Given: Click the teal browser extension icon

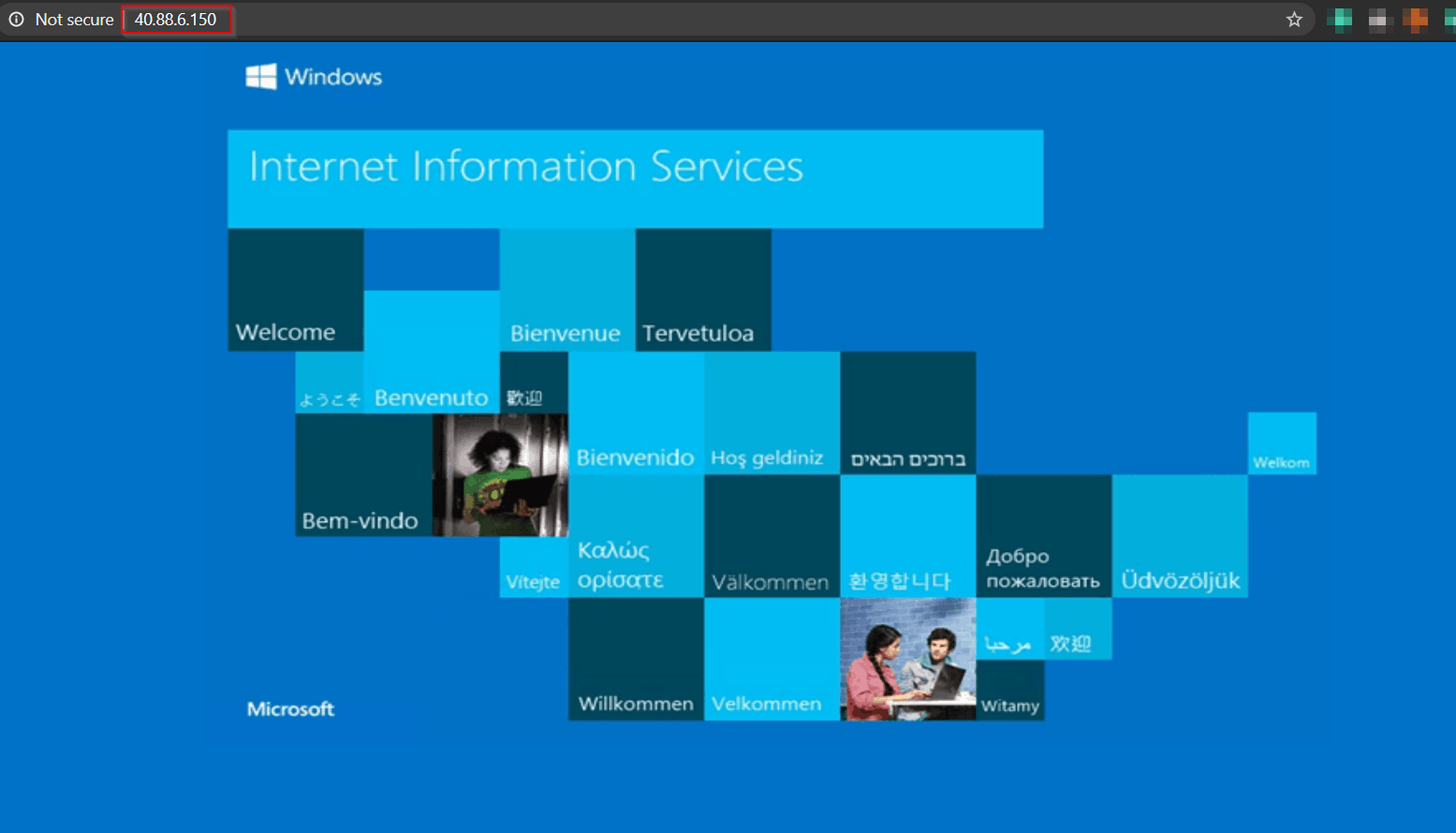Looking at the screenshot, I should coord(1339,19).
